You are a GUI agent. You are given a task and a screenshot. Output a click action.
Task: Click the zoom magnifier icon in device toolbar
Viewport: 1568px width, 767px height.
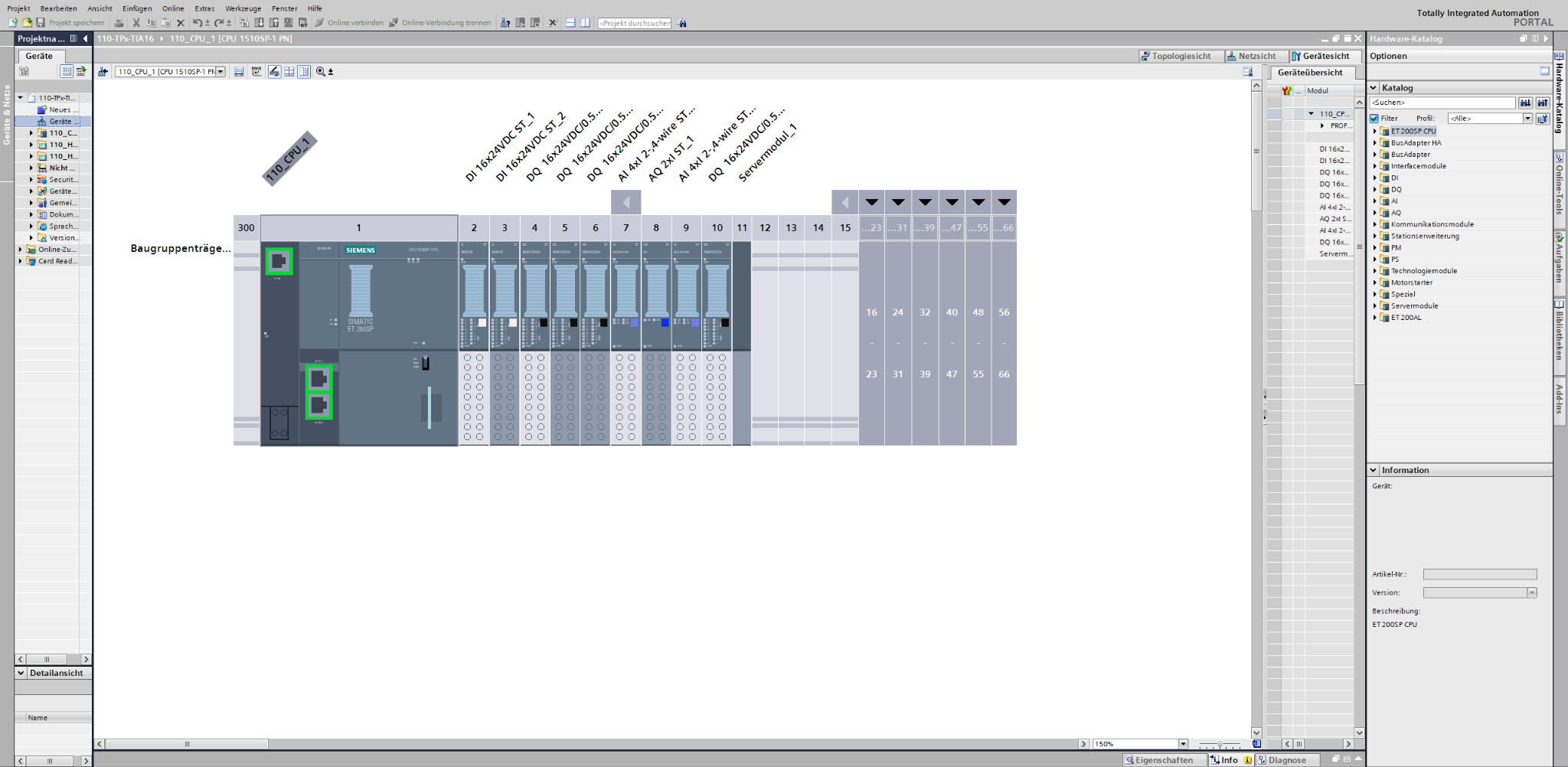[321, 71]
